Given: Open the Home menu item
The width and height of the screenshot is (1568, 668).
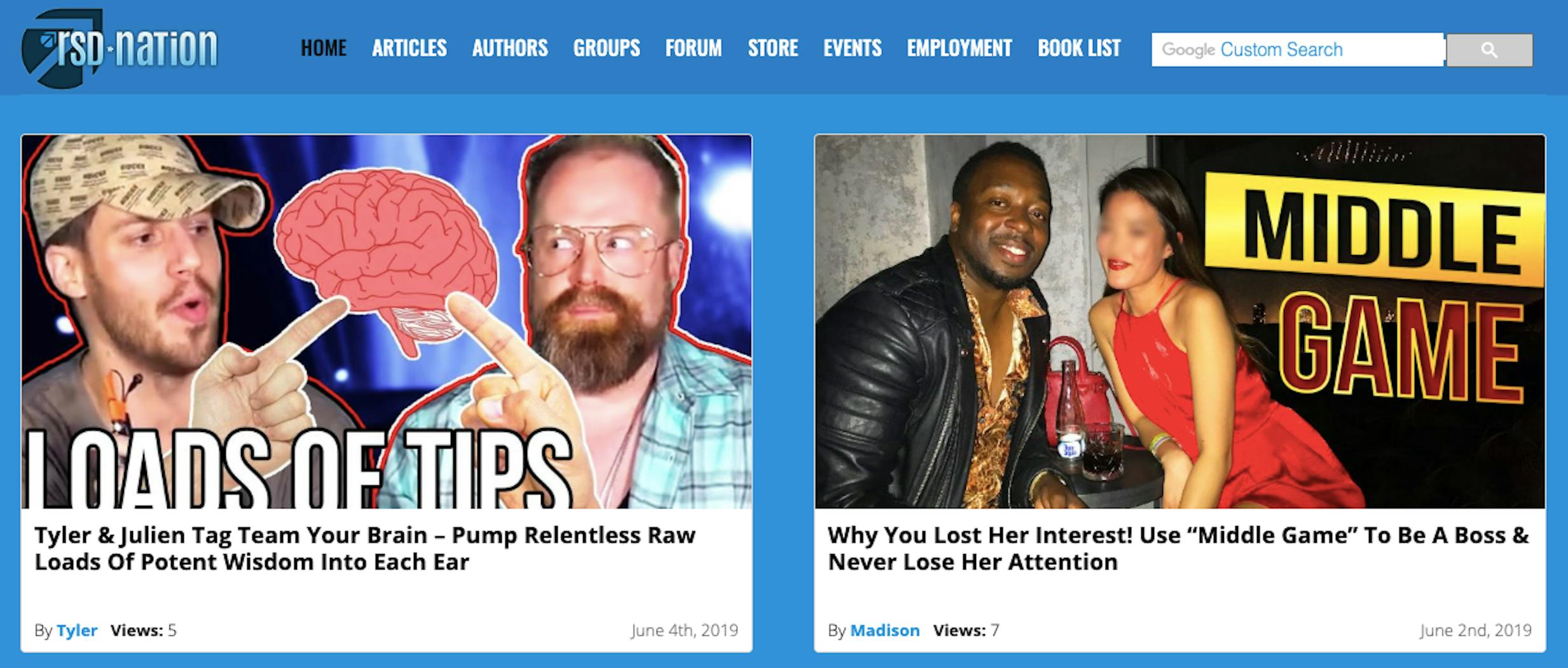Looking at the screenshot, I should (x=324, y=48).
